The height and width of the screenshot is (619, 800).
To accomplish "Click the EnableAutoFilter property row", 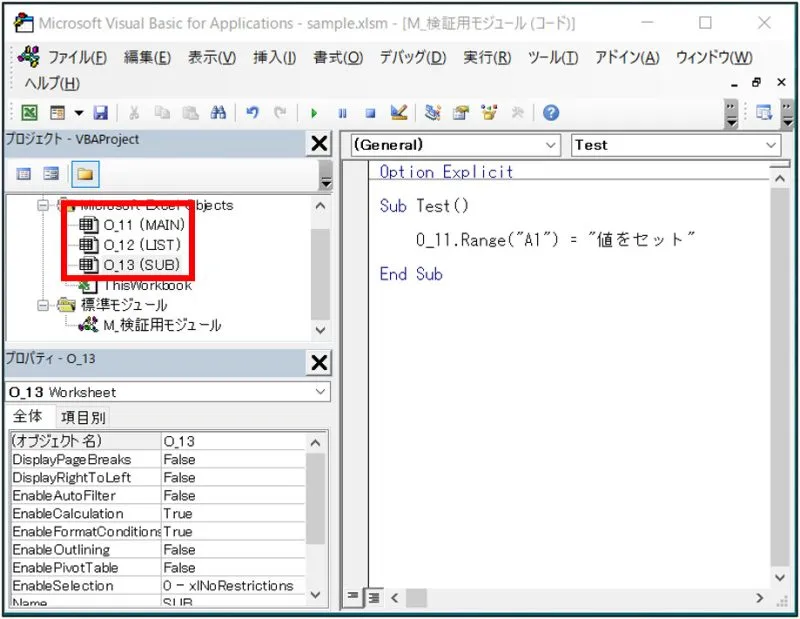I will point(158,496).
